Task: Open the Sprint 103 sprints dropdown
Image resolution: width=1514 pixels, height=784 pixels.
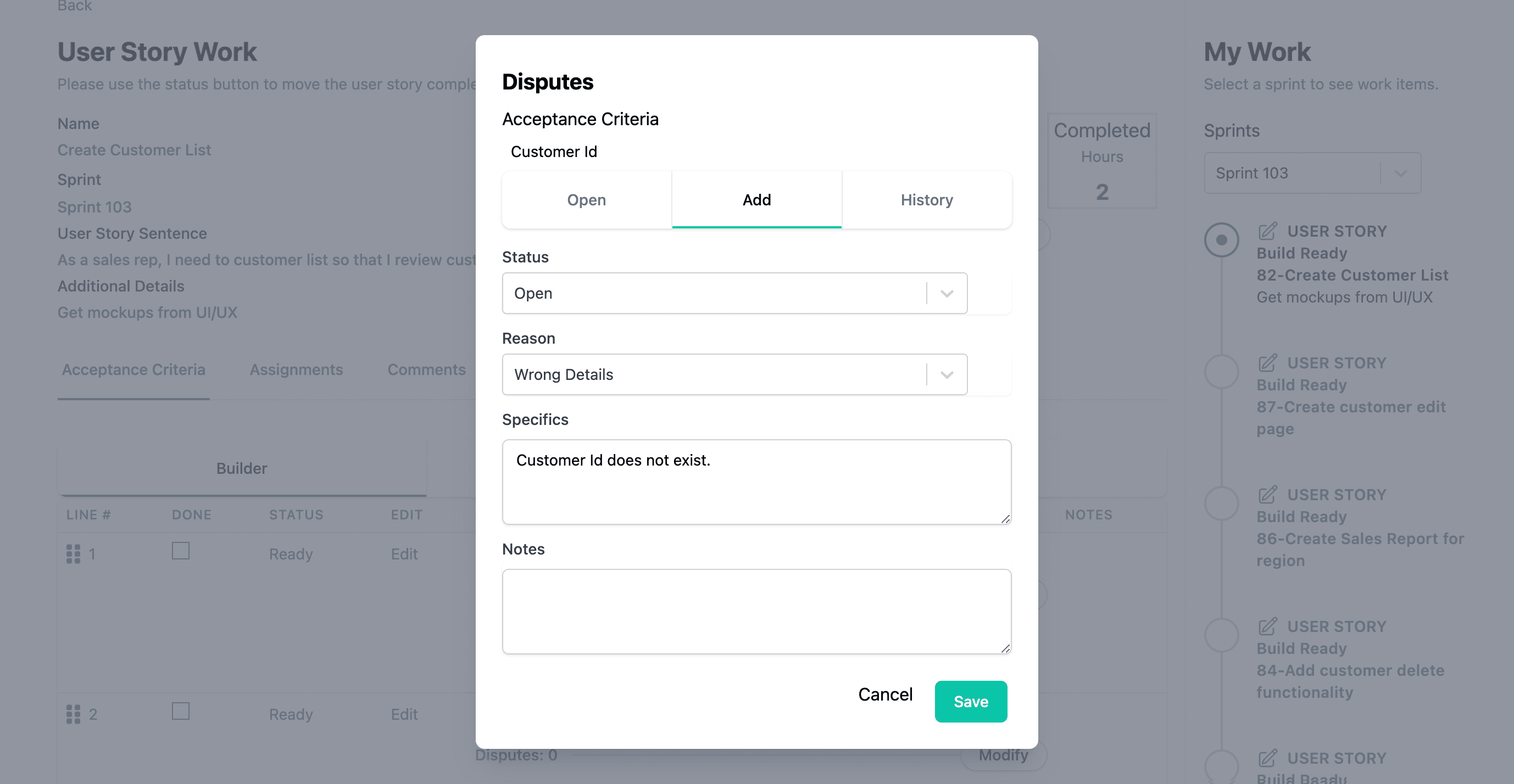Action: [1312, 173]
